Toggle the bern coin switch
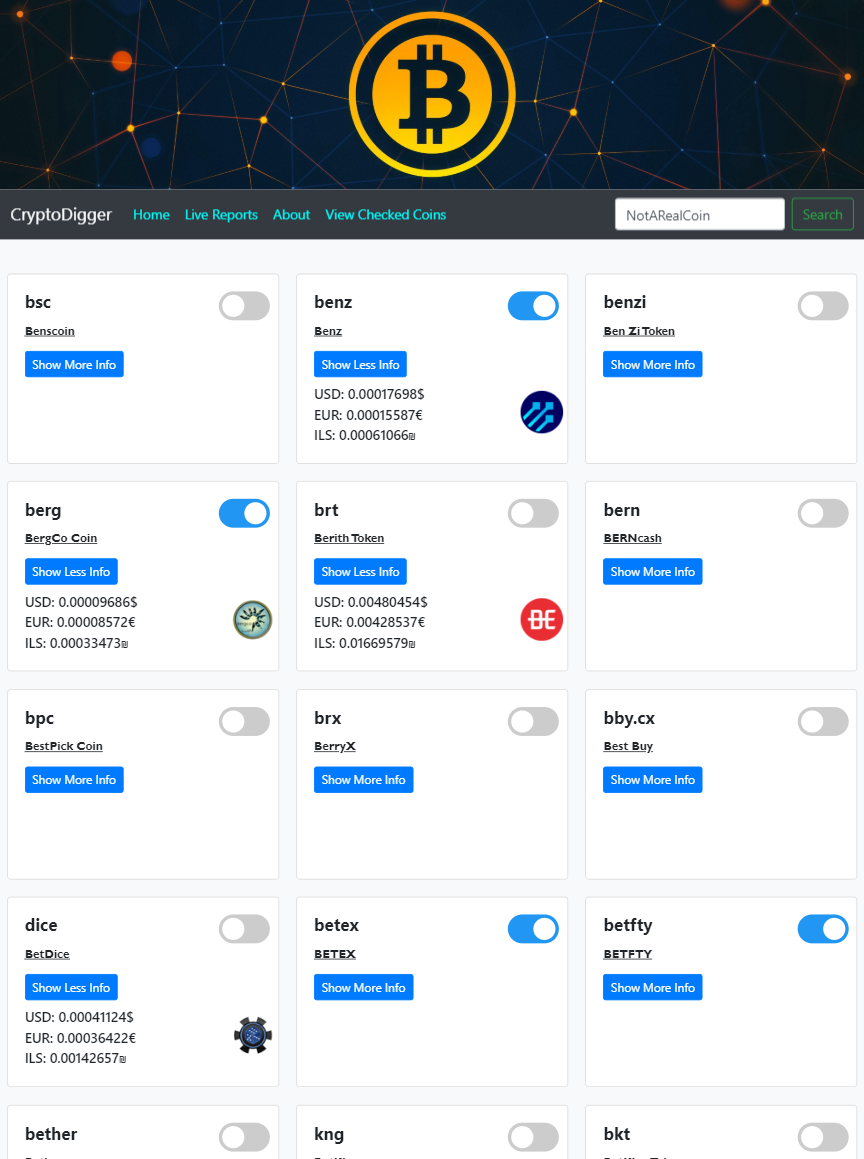The height and width of the screenshot is (1159, 864). click(823, 513)
